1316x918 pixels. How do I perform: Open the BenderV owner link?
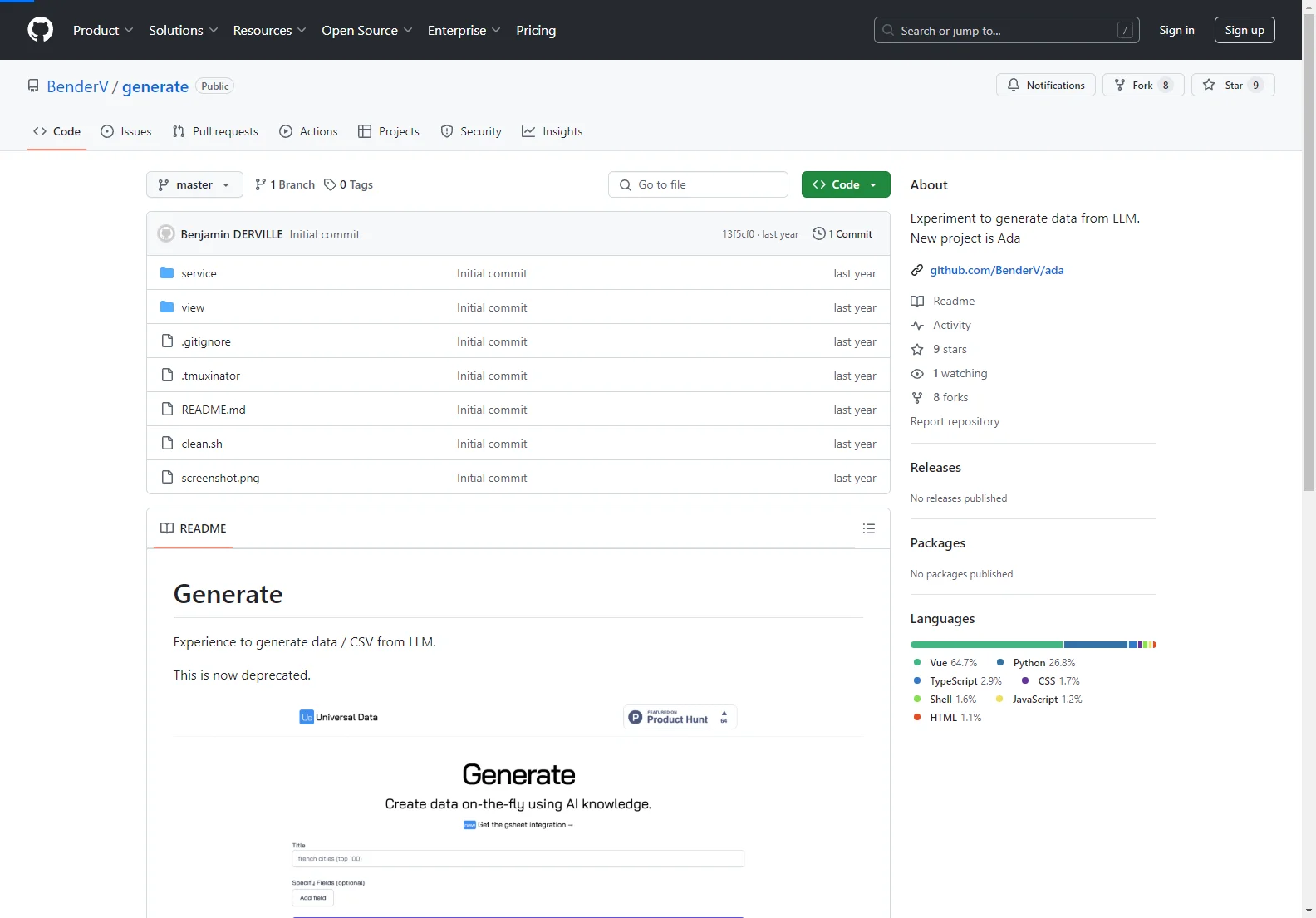[x=77, y=86]
